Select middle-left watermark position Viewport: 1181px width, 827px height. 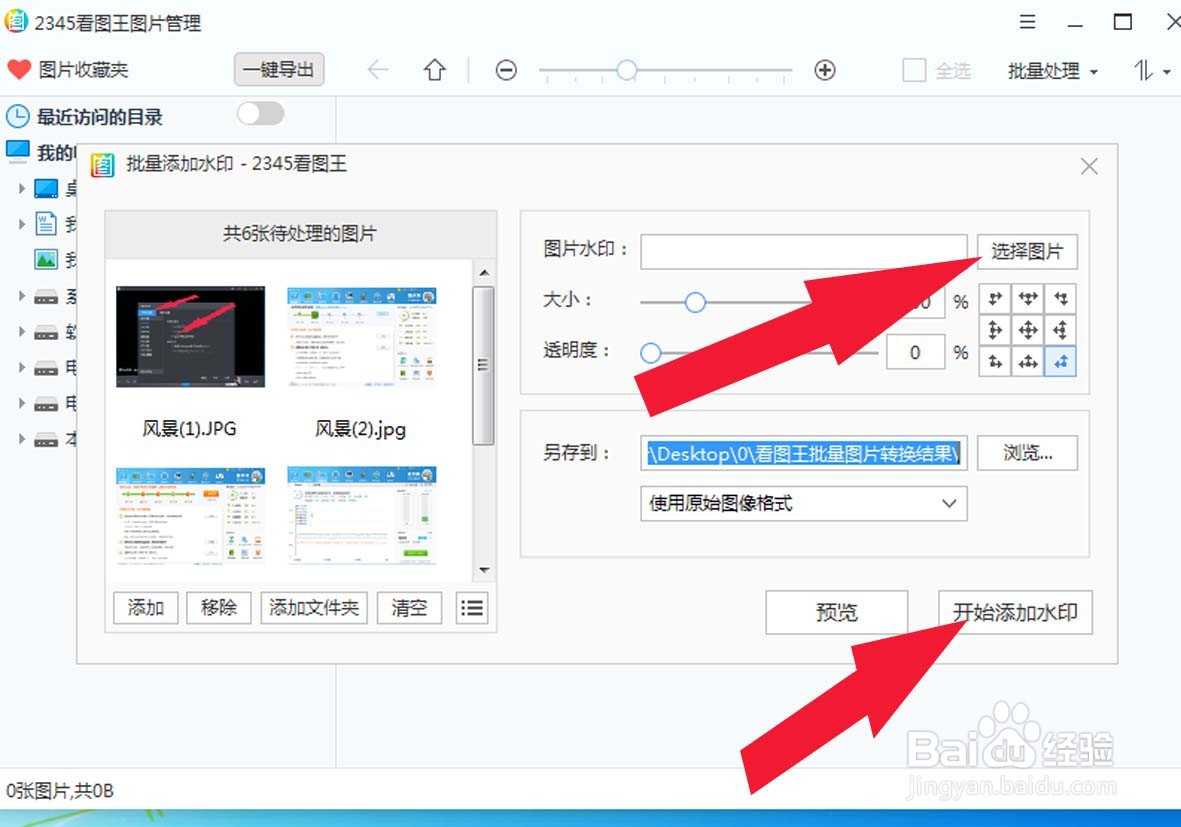pos(995,330)
